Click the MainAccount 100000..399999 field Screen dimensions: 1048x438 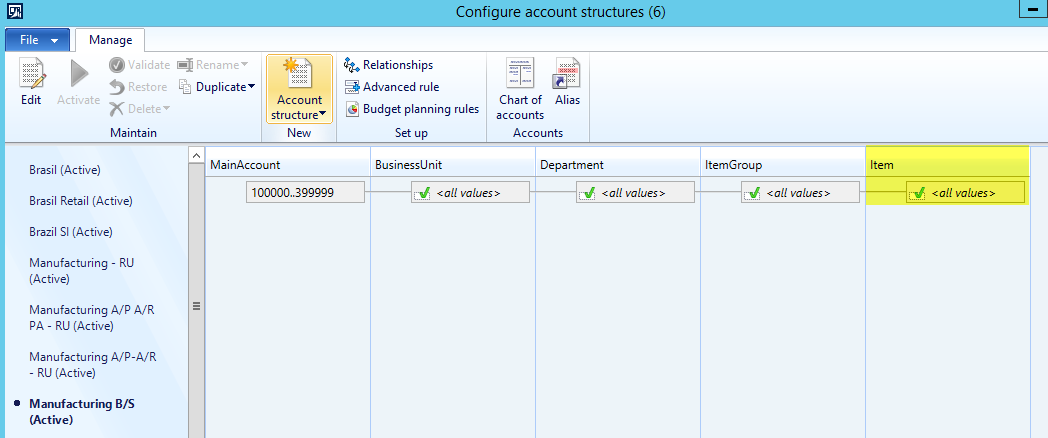(x=305, y=193)
